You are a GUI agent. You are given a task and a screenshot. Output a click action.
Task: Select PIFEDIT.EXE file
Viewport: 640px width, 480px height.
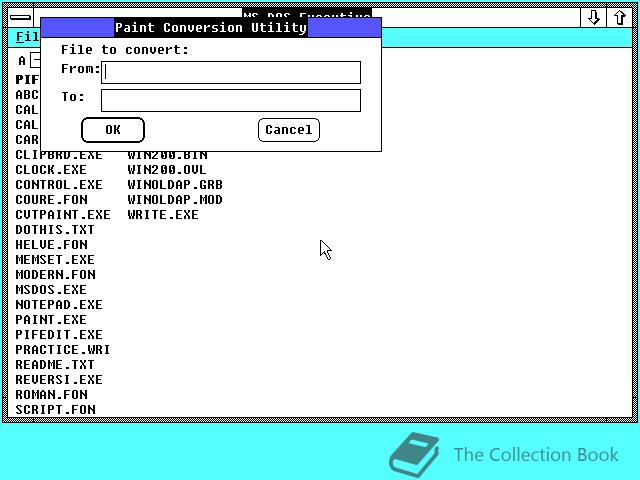[59, 335]
